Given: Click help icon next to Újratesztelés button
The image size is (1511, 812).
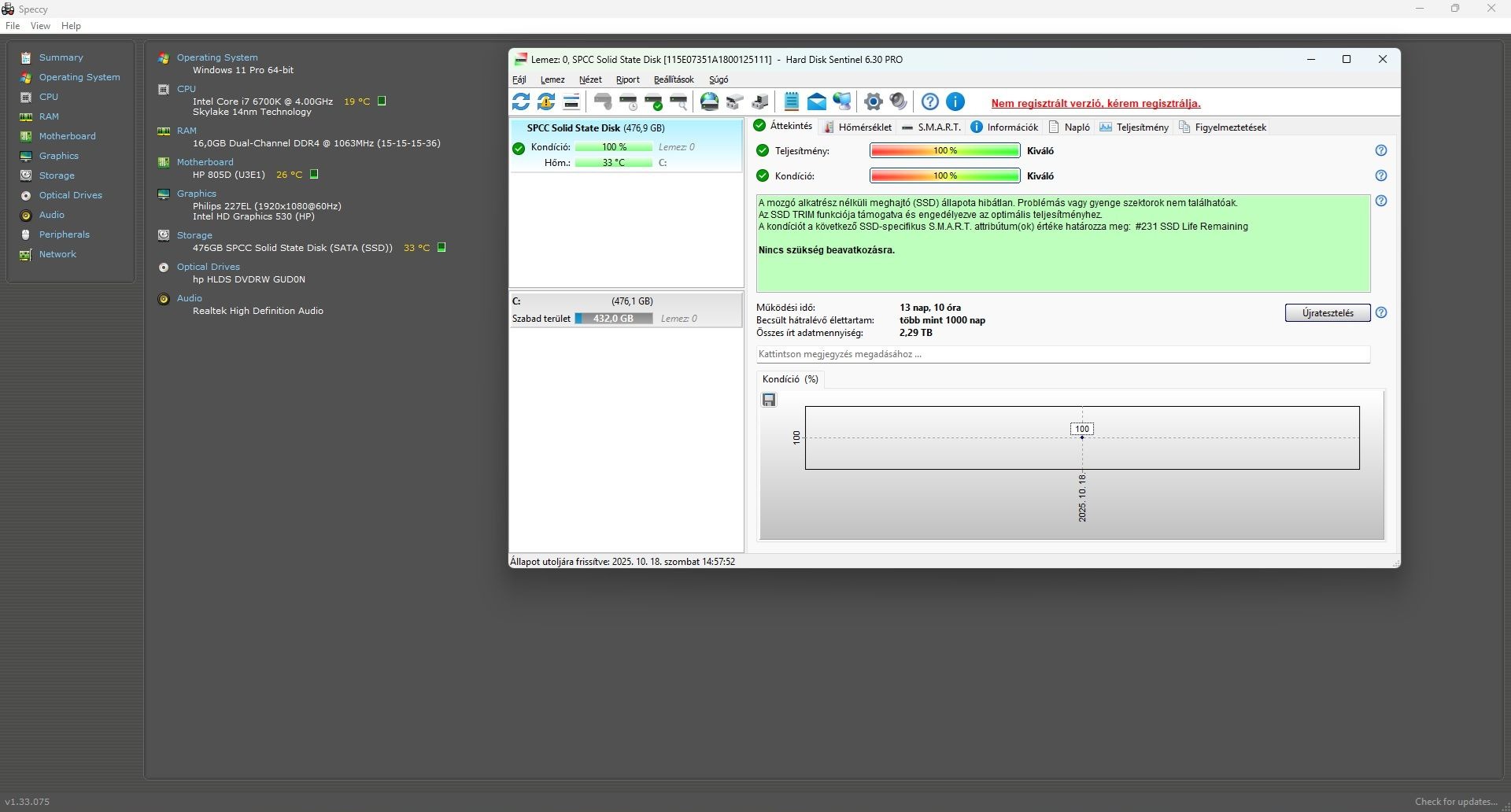Looking at the screenshot, I should coord(1381,312).
